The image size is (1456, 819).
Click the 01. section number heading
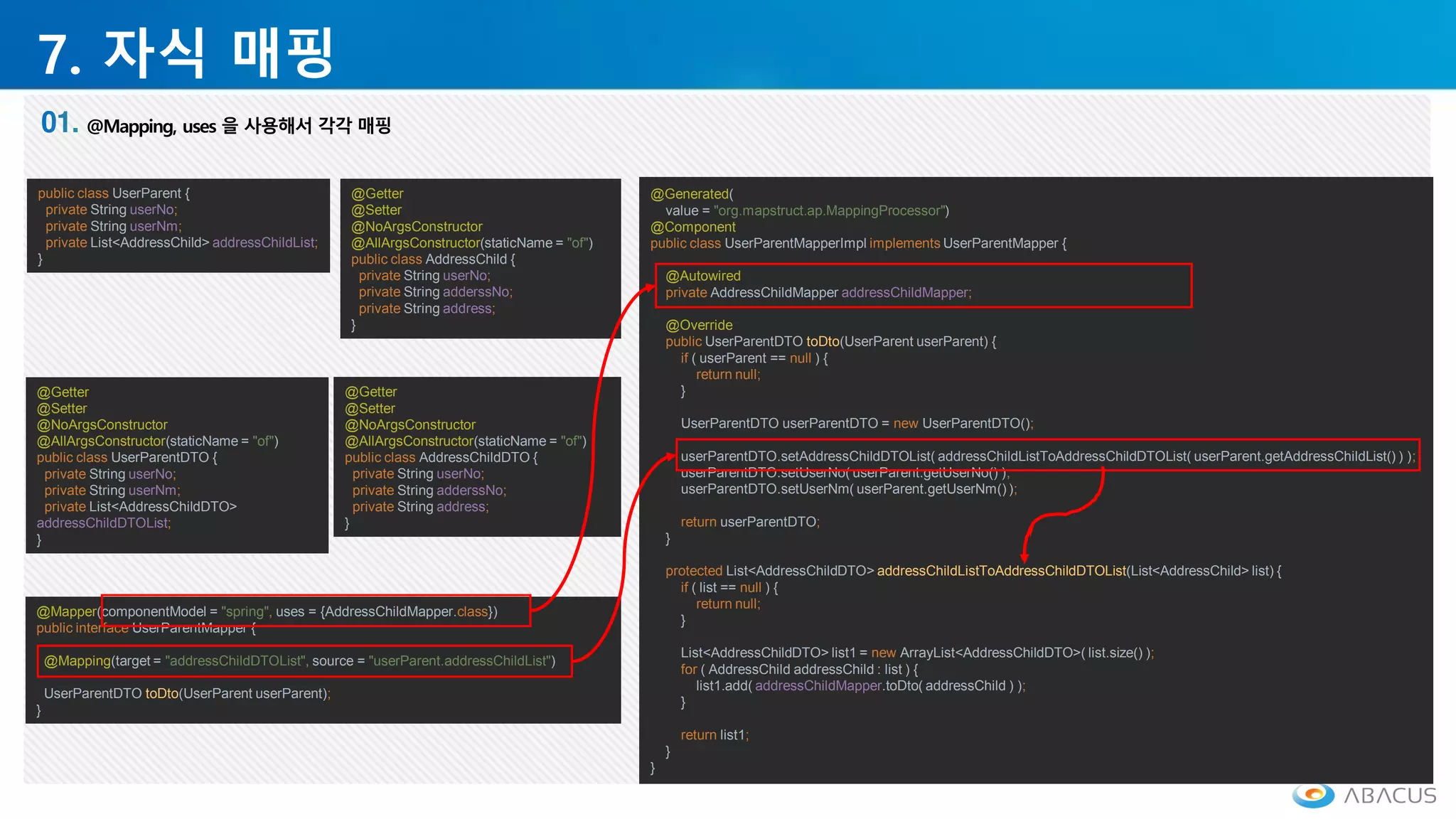click(x=59, y=123)
